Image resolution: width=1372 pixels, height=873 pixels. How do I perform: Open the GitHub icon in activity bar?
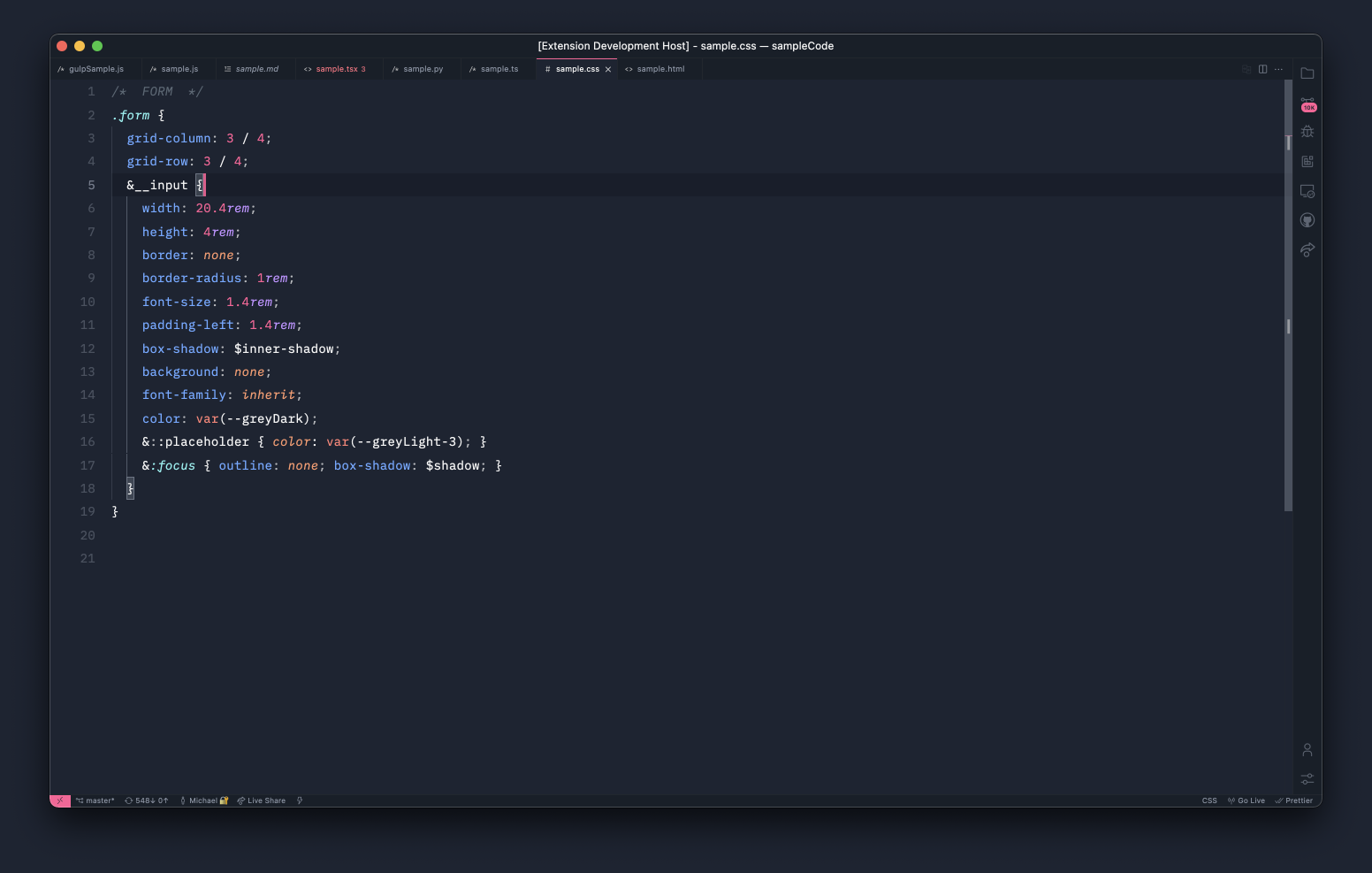click(x=1307, y=220)
